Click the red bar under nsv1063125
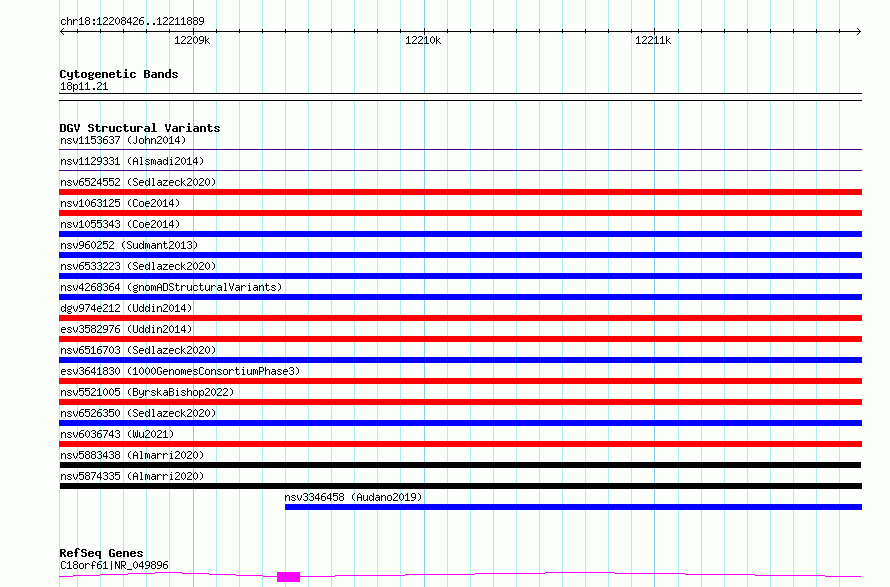The height and width of the screenshot is (587, 890). coord(460,213)
